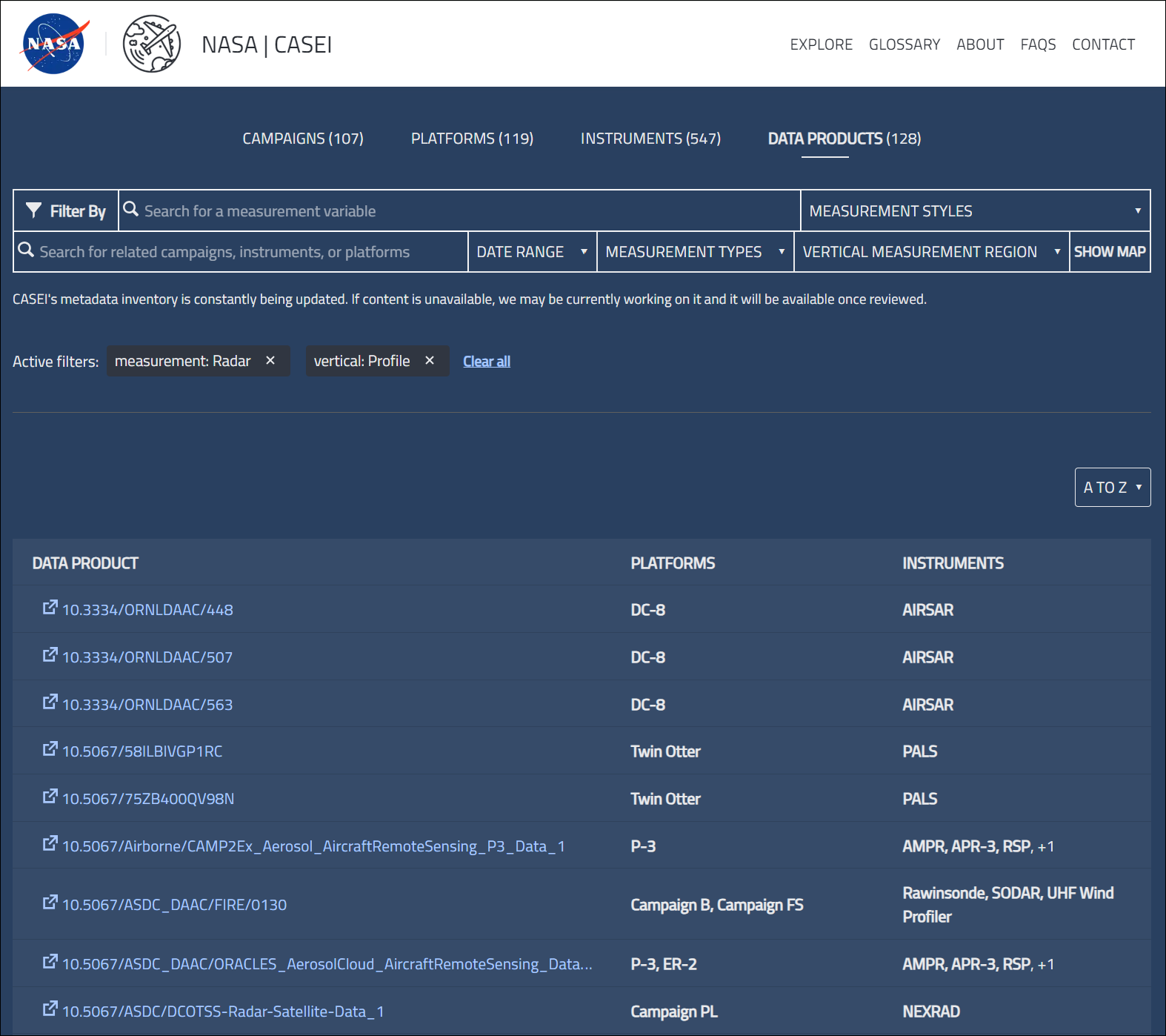The width and height of the screenshot is (1166, 1036).
Task: Click 'AMPR, APR-3, RSP, +1' in CAMP2Ex row
Action: pyautogui.click(x=978, y=846)
